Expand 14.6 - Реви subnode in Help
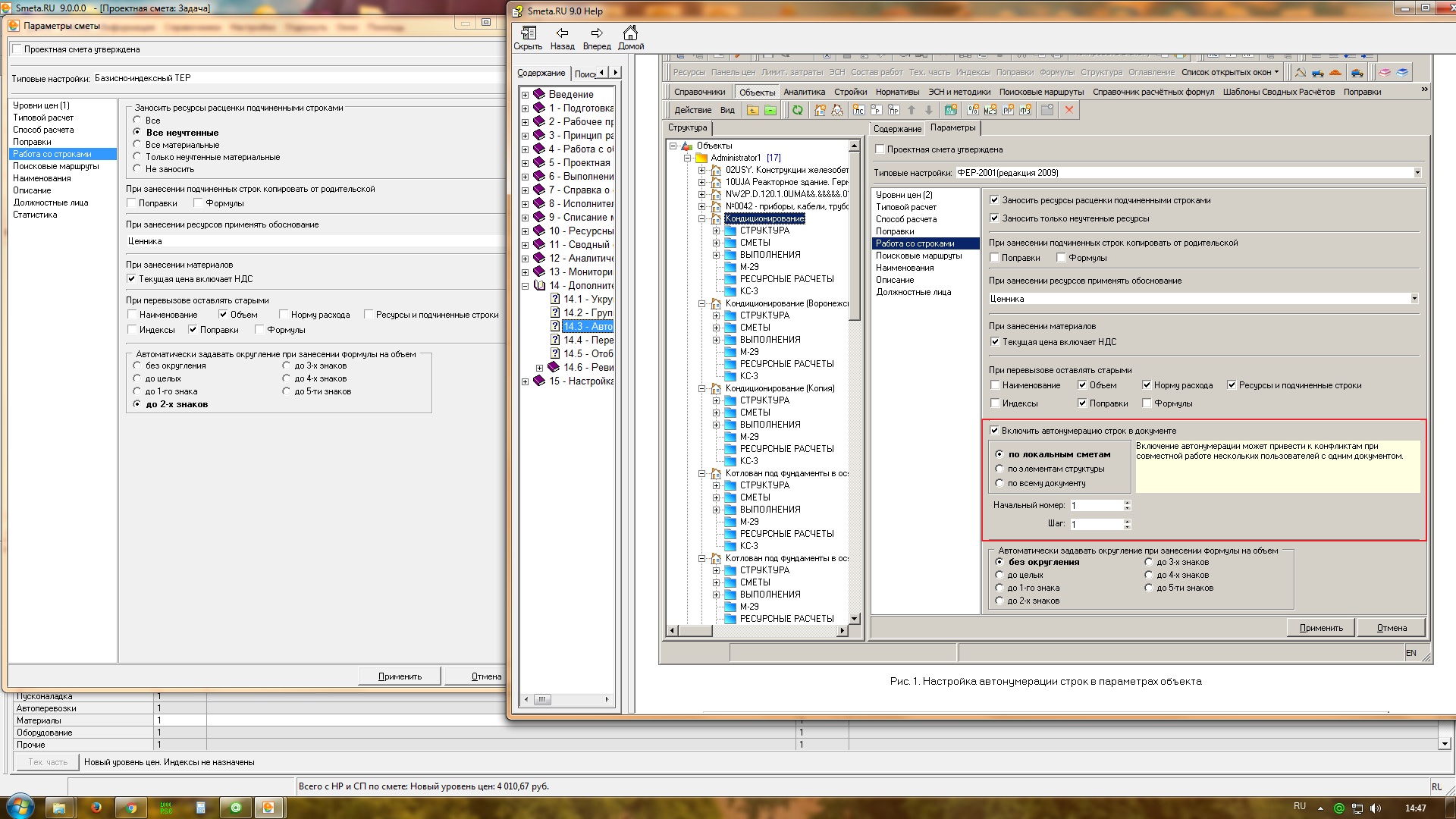The width and height of the screenshot is (1456, 819). (539, 368)
